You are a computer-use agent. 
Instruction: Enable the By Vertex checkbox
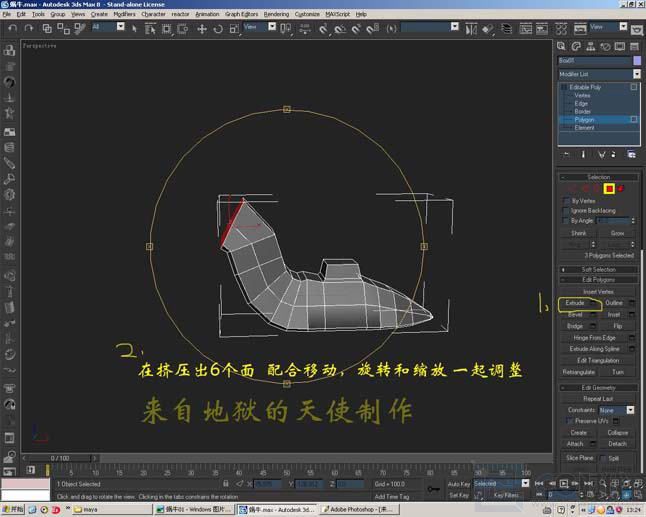point(566,201)
